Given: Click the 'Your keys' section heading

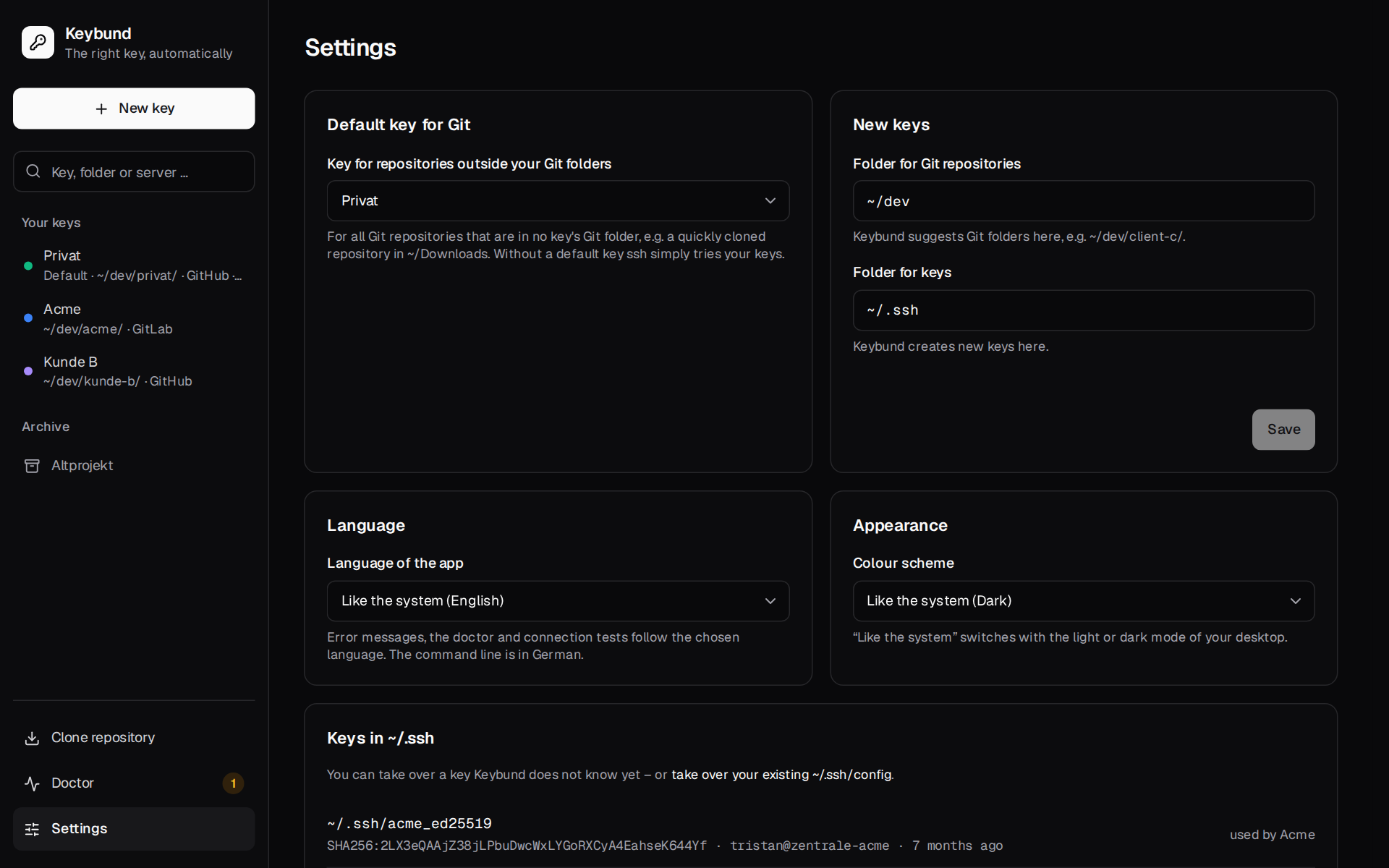Looking at the screenshot, I should click(x=51, y=223).
